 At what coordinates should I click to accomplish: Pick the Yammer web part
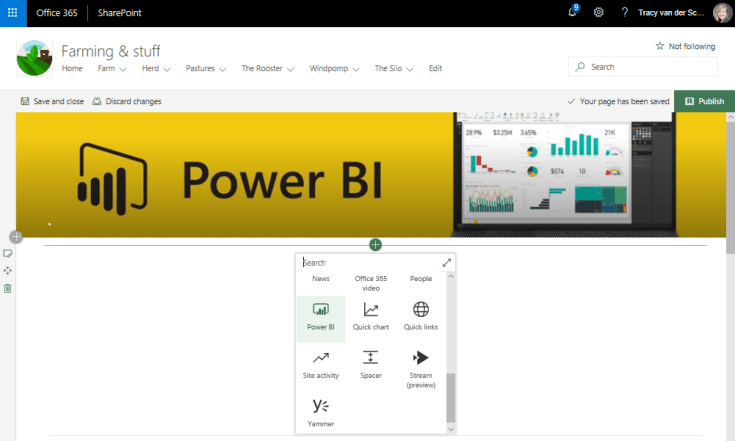pyautogui.click(x=320, y=411)
